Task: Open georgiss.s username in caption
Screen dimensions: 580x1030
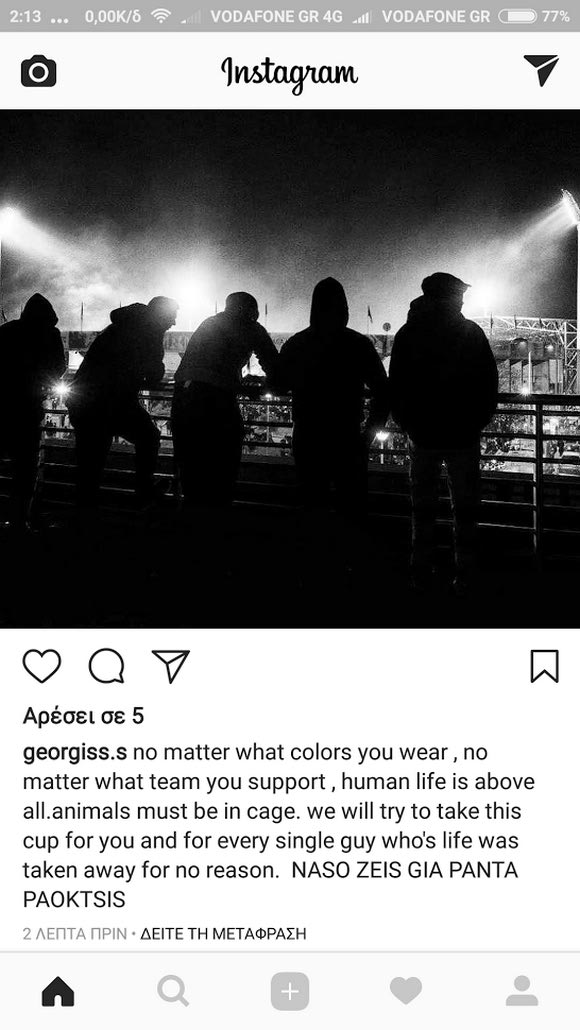Action: (75, 753)
